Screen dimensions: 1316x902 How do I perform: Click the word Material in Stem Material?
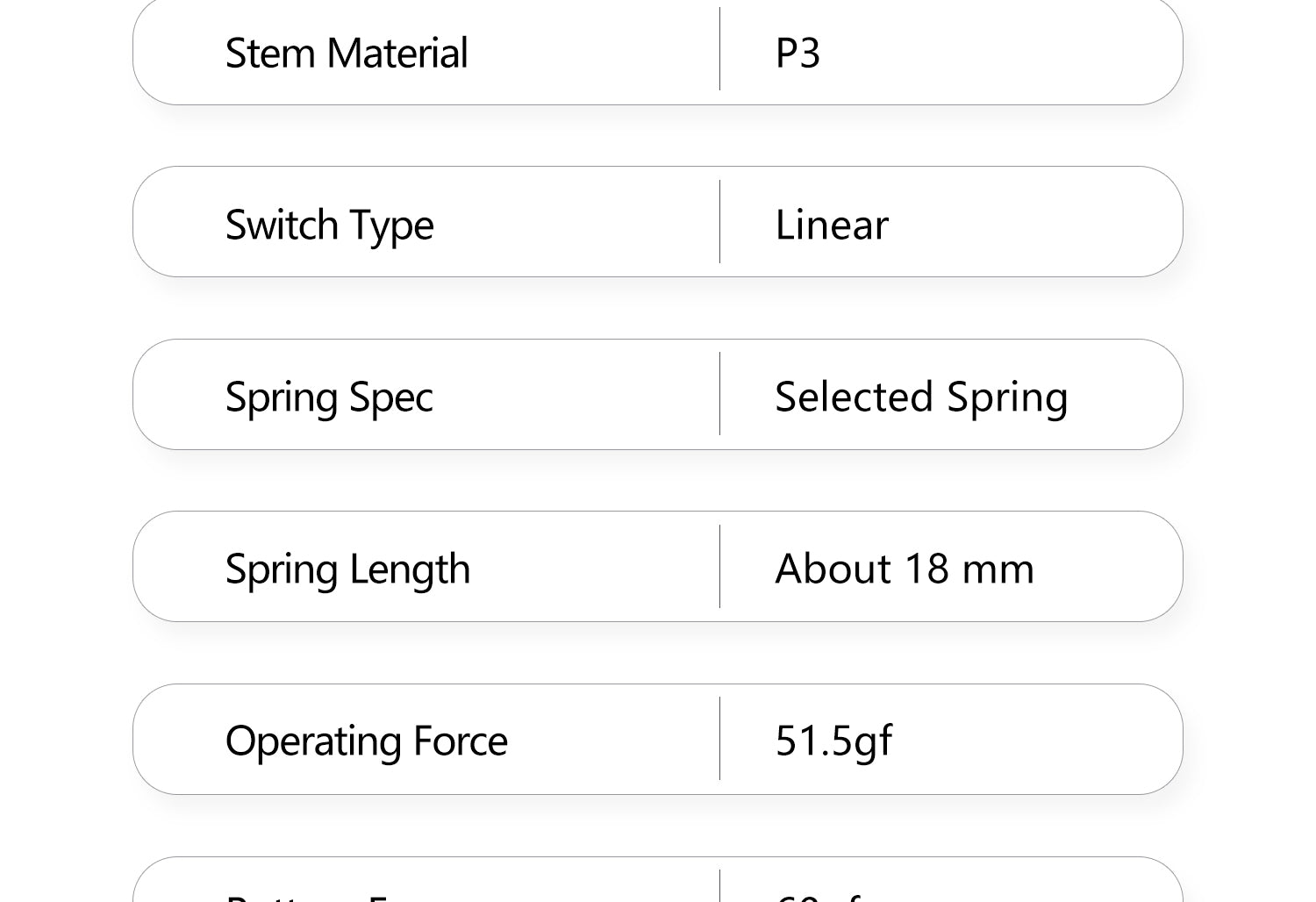click(397, 53)
